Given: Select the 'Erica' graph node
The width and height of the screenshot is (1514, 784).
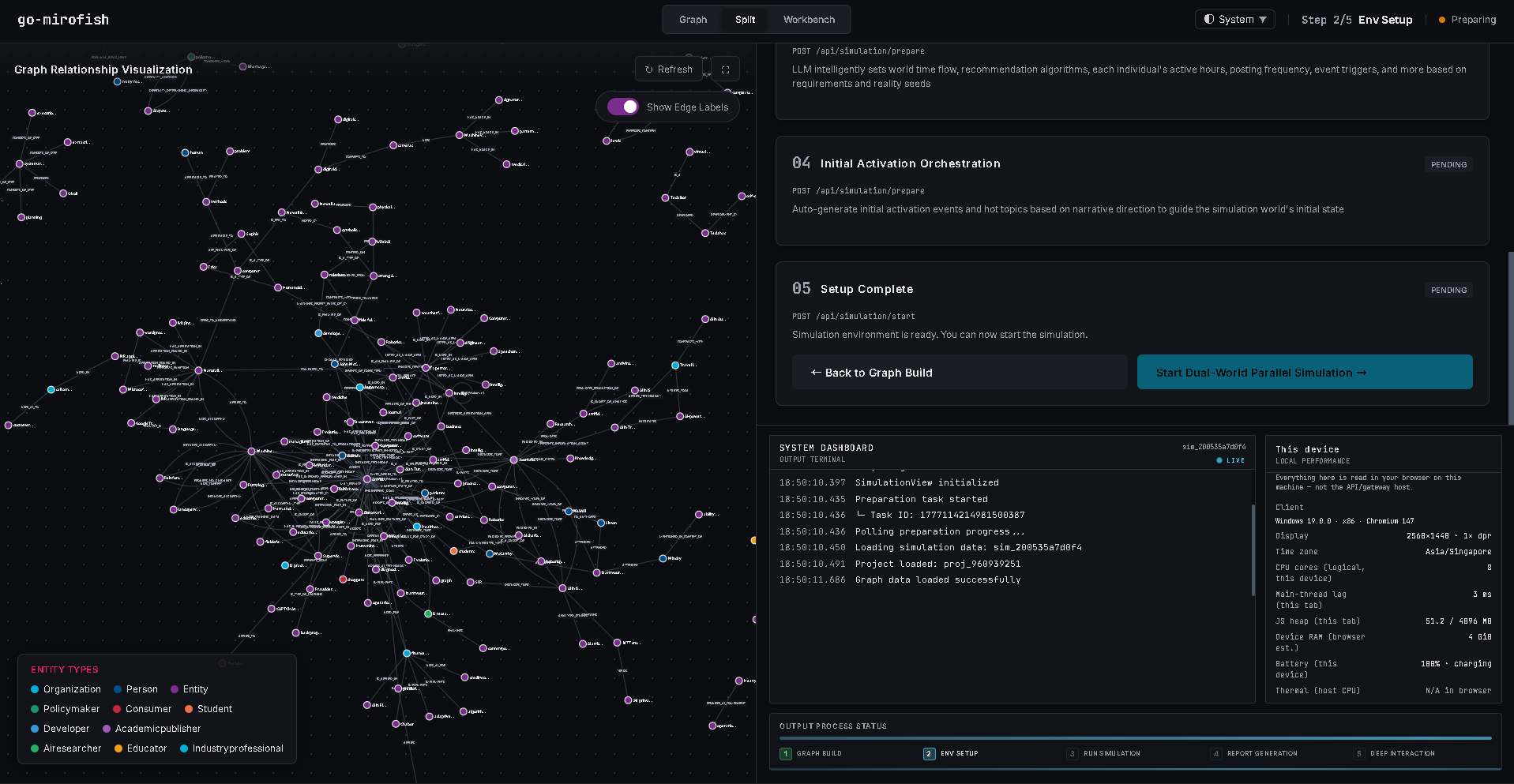Looking at the screenshot, I should pyautogui.click(x=204, y=267).
